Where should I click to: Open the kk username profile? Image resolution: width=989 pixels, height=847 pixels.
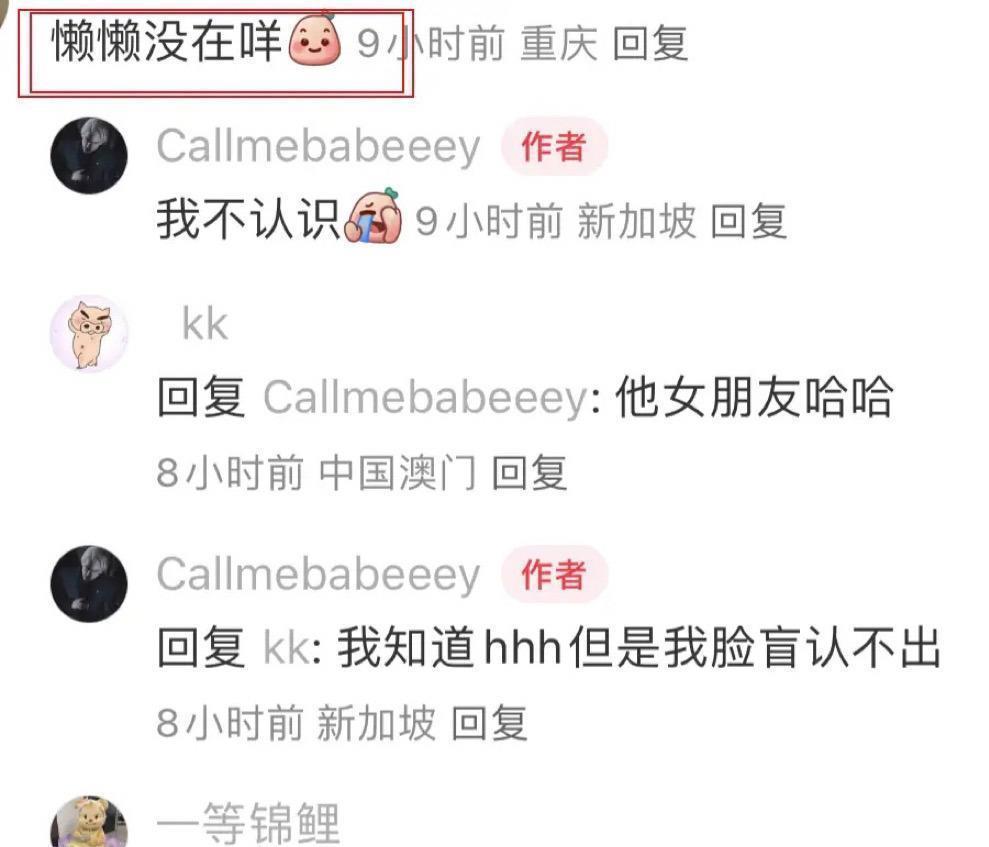click(x=204, y=324)
